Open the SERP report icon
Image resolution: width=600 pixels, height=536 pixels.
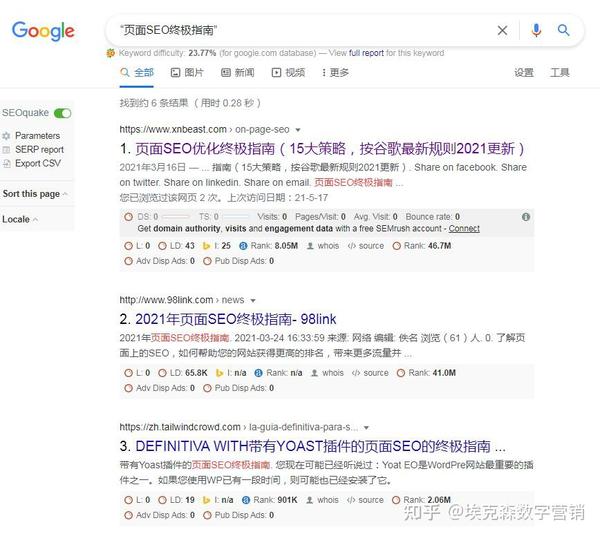pos(6,150)
